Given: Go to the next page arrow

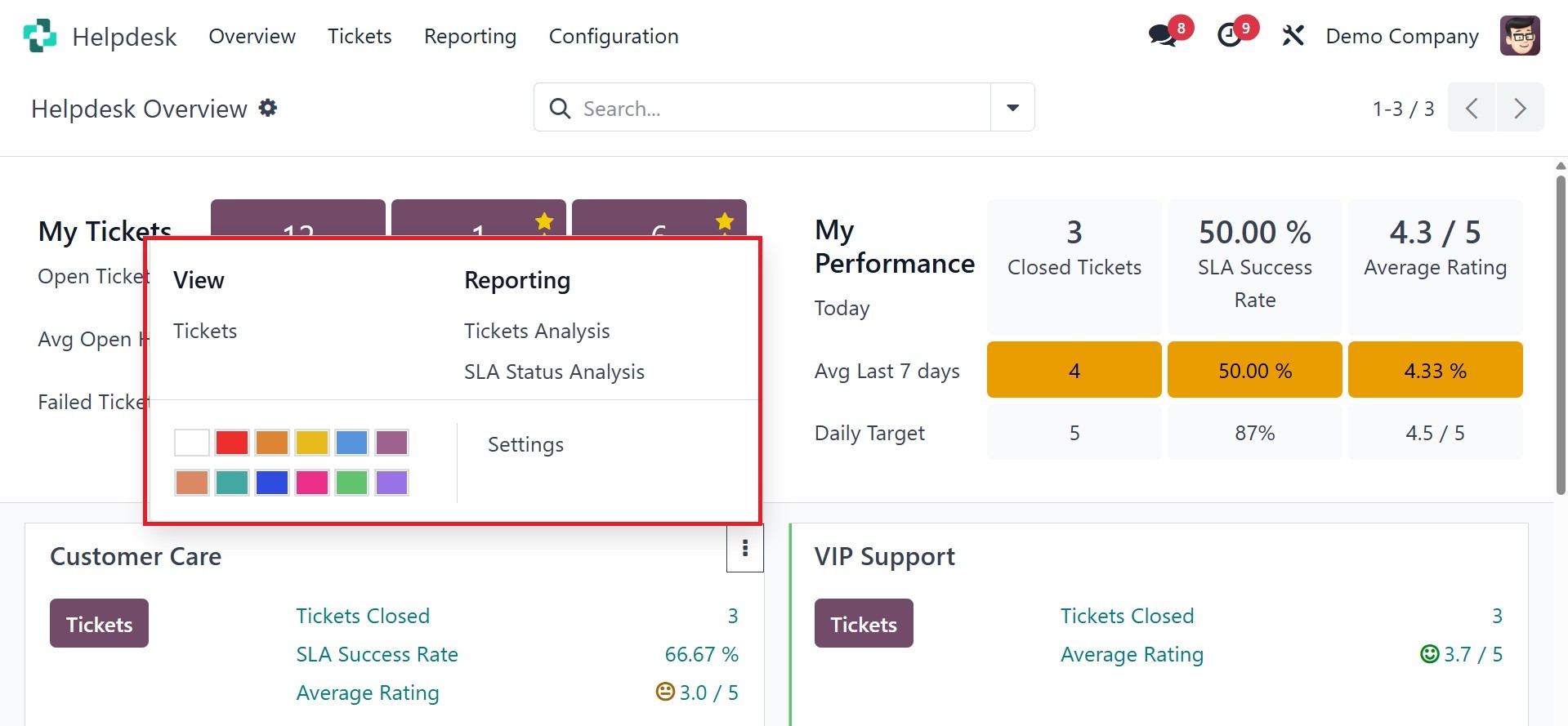Looking at the screenshot, I should [x=1520, y=108].
